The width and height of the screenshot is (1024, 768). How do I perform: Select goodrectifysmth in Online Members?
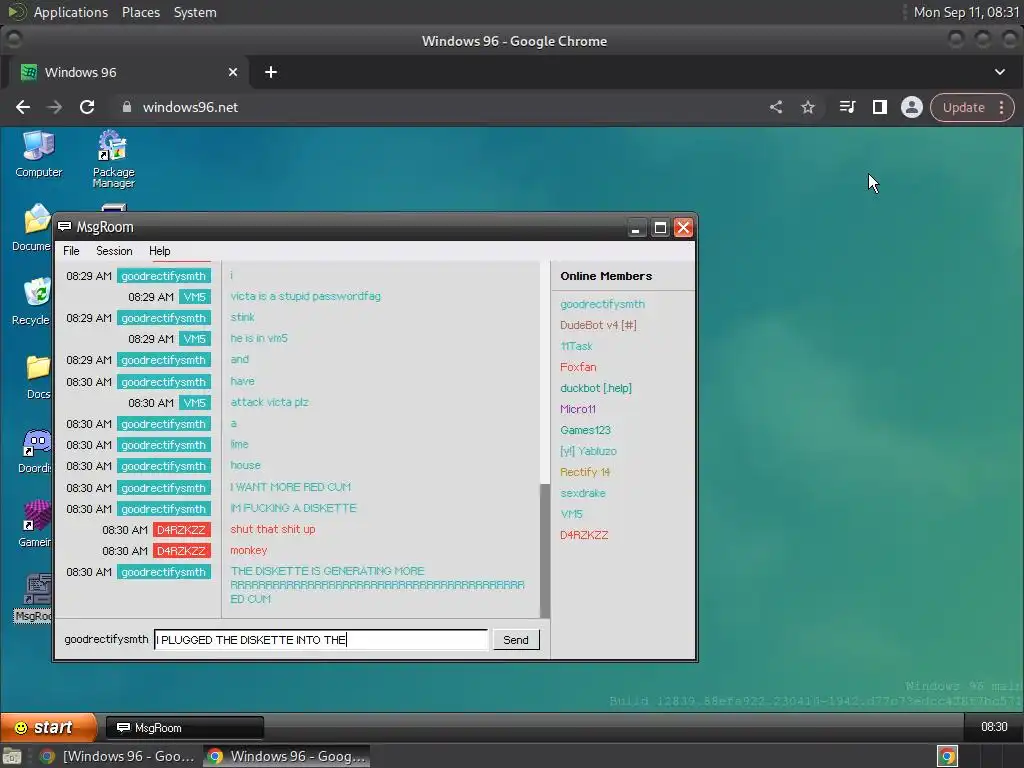[602, 304]
